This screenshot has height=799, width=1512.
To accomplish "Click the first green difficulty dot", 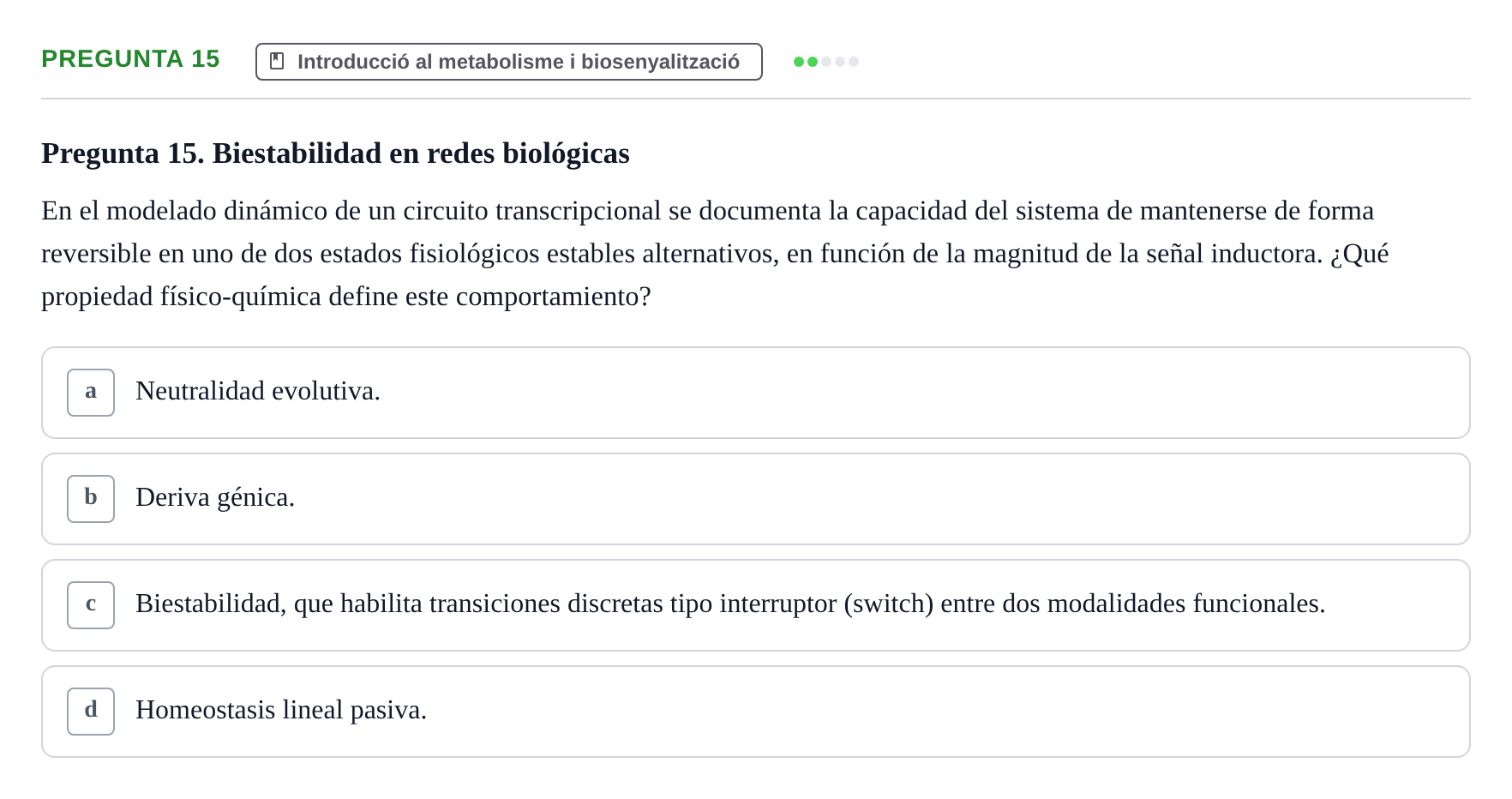I will click(x=799, y=62).
